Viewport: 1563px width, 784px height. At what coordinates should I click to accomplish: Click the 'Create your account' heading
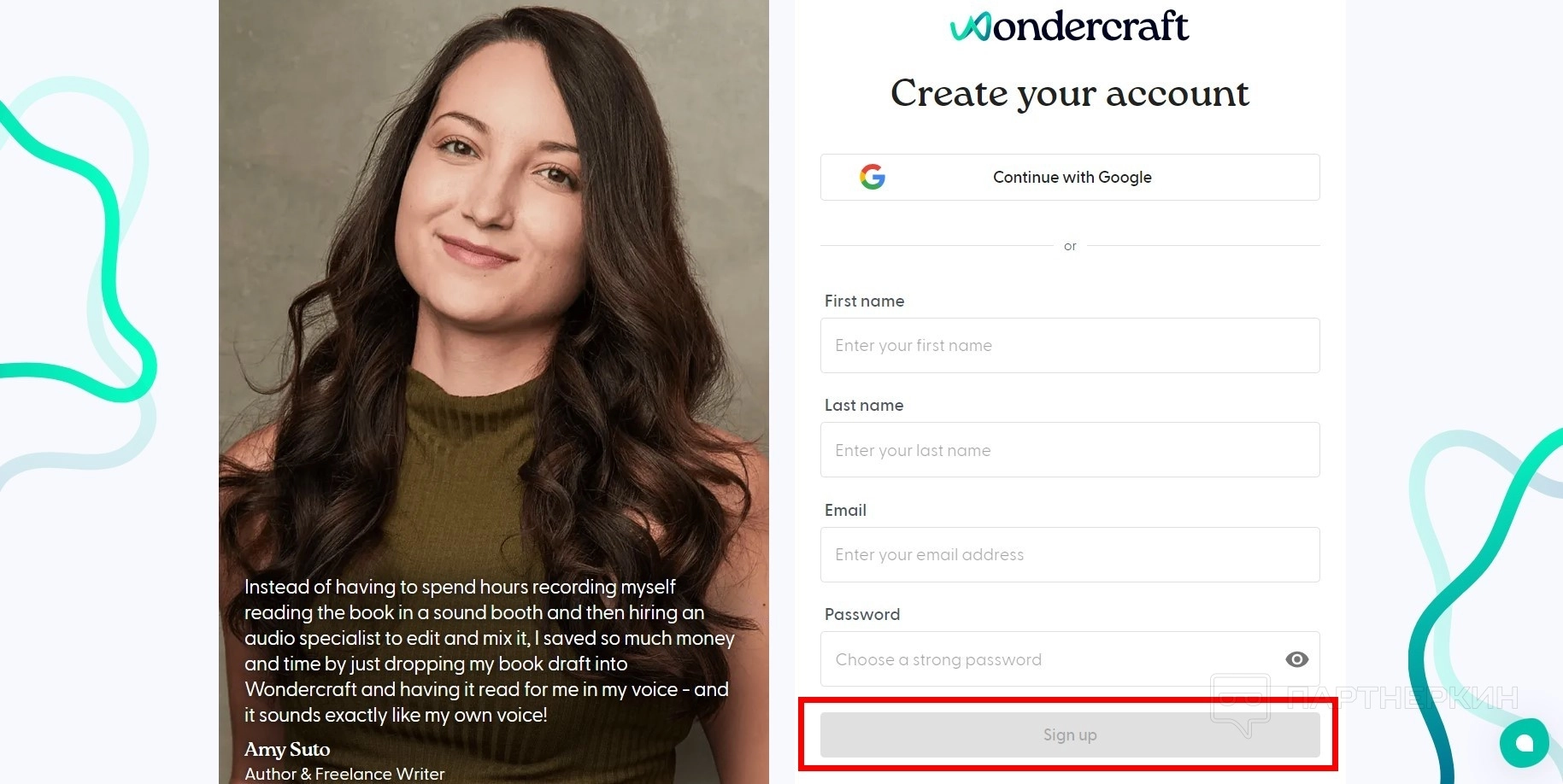(x=1070, y=93)
